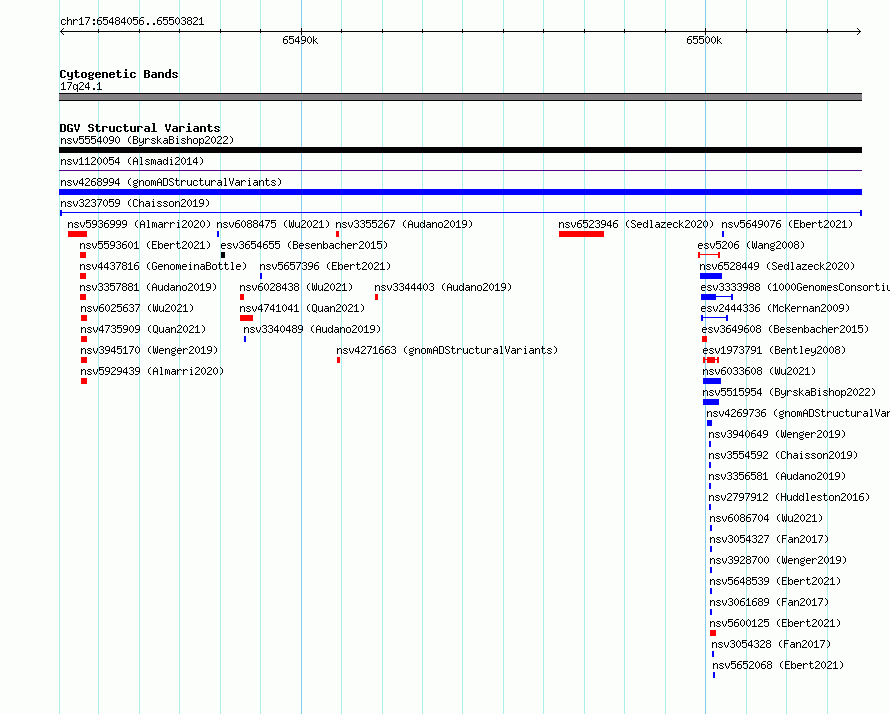This screenshot has height=714, width=890.
Task: Open esv3654655 (Besenbacher2015) variant
Action: pos(304,245)
